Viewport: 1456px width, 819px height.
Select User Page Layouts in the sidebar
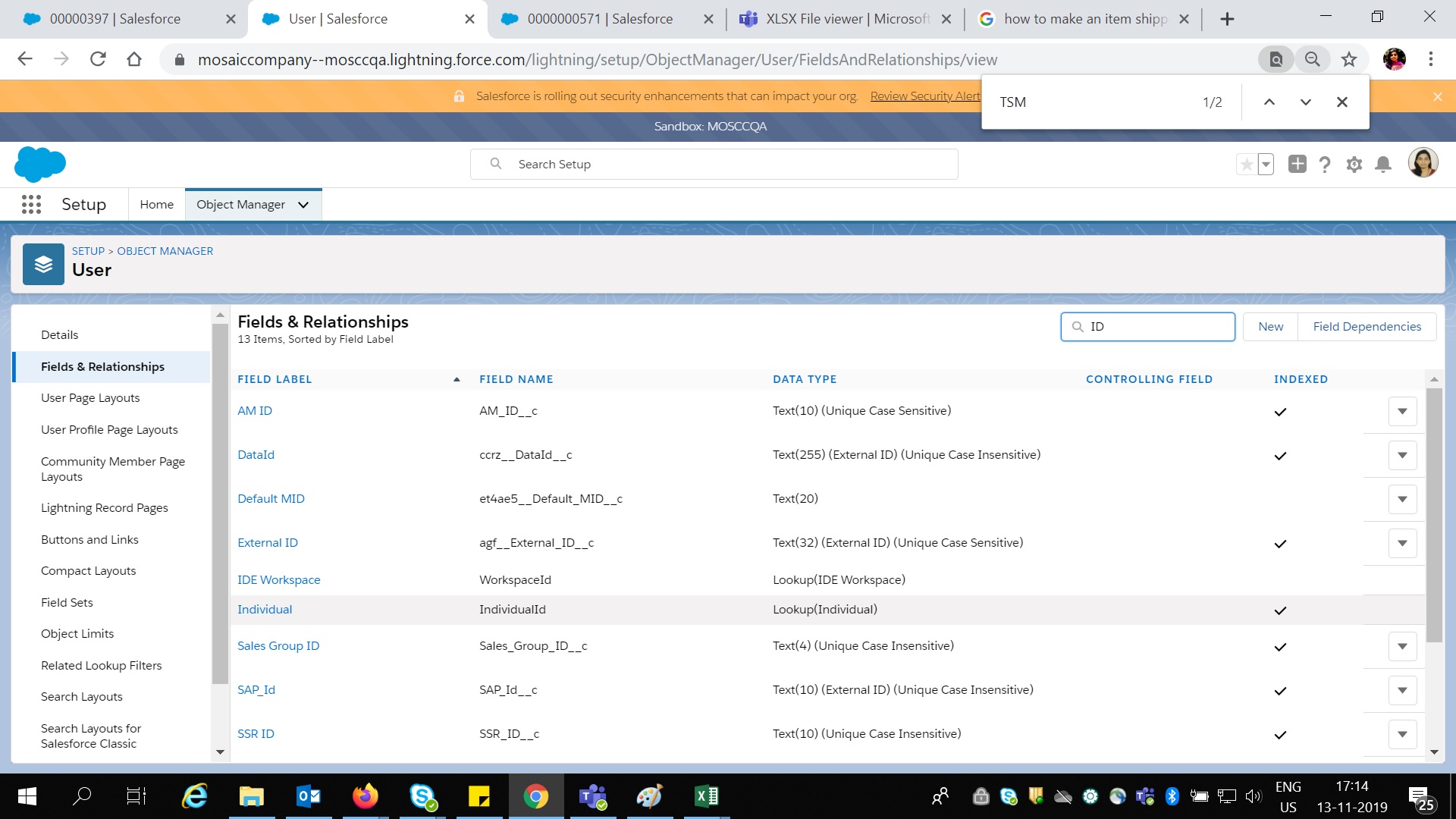pos(90,397)
